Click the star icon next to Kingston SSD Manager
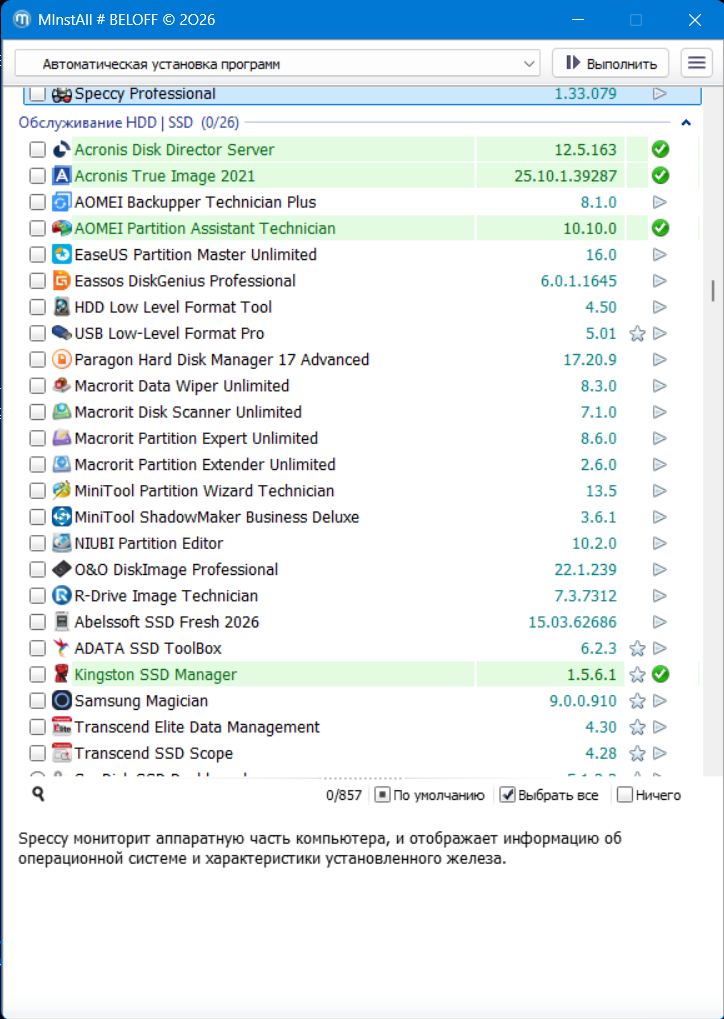 coord(637,675)
